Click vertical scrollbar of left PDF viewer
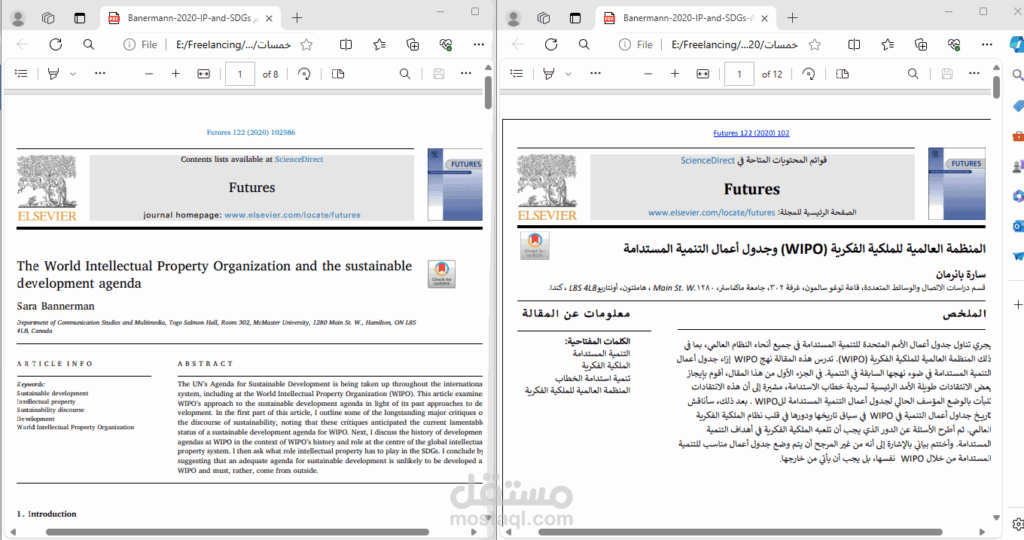 click(488, 93)
